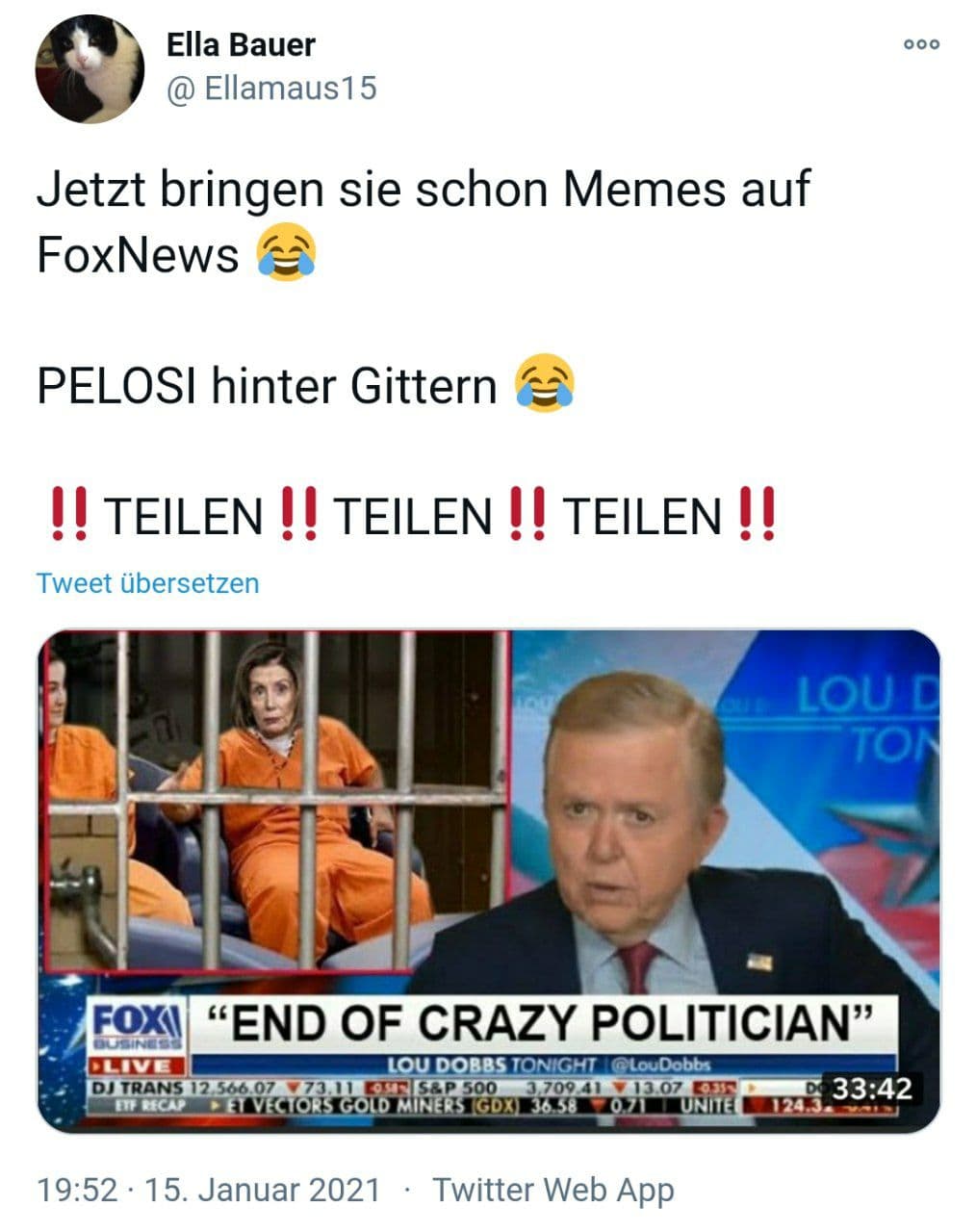The image size is (976, 1232).
Task: Open the three-dot more options menu
Action: [921, 43]
